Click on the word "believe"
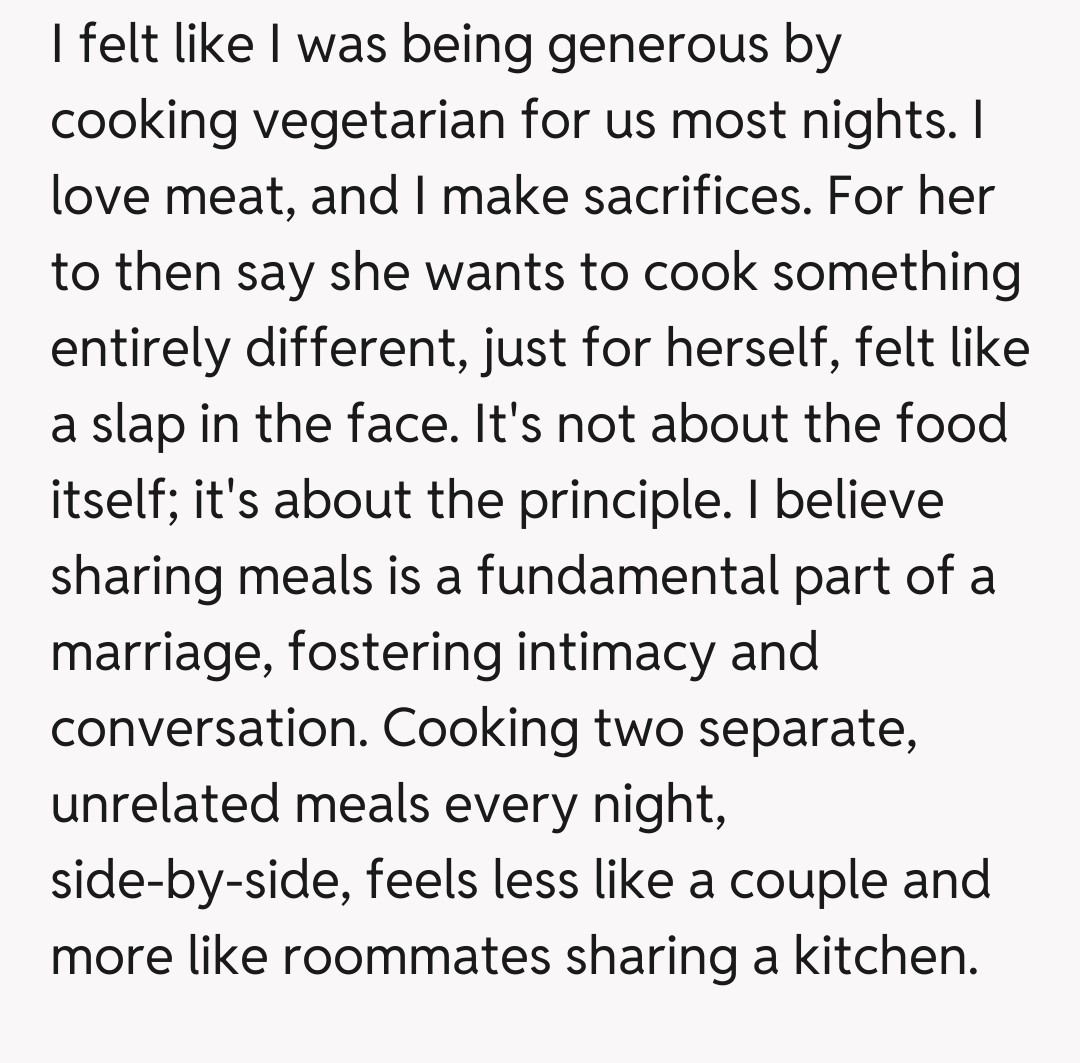The width and height of the screenshot is (1080, 1063). [x=858, y=501]
